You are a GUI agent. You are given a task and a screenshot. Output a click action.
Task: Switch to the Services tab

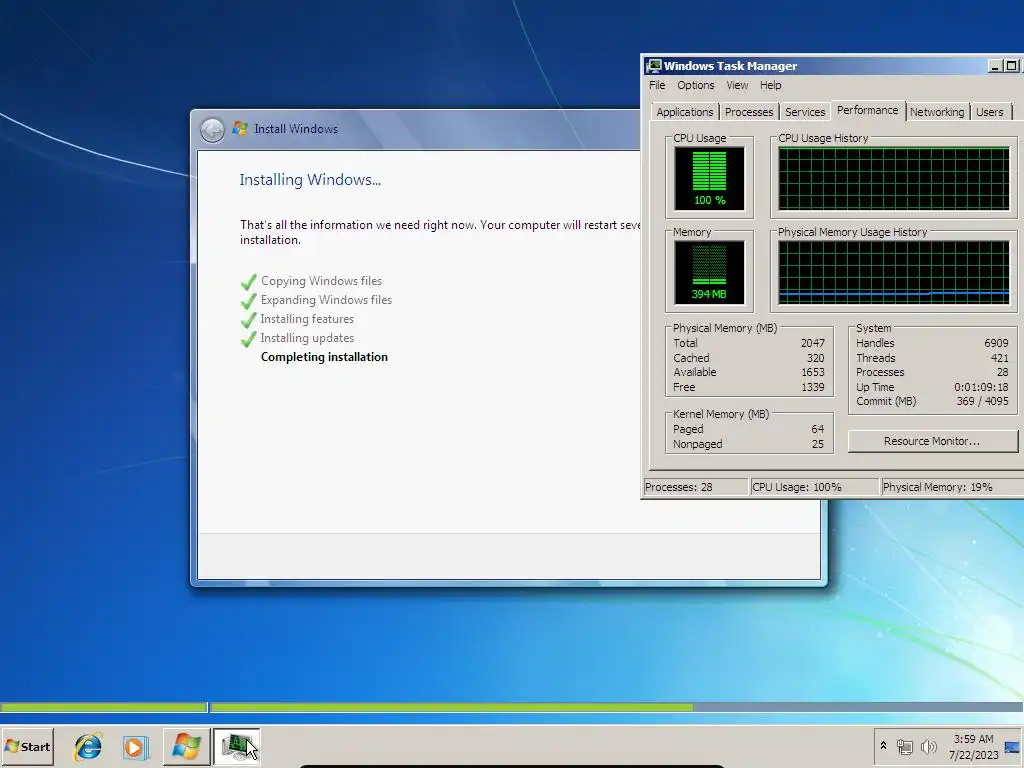coord(805,112)
